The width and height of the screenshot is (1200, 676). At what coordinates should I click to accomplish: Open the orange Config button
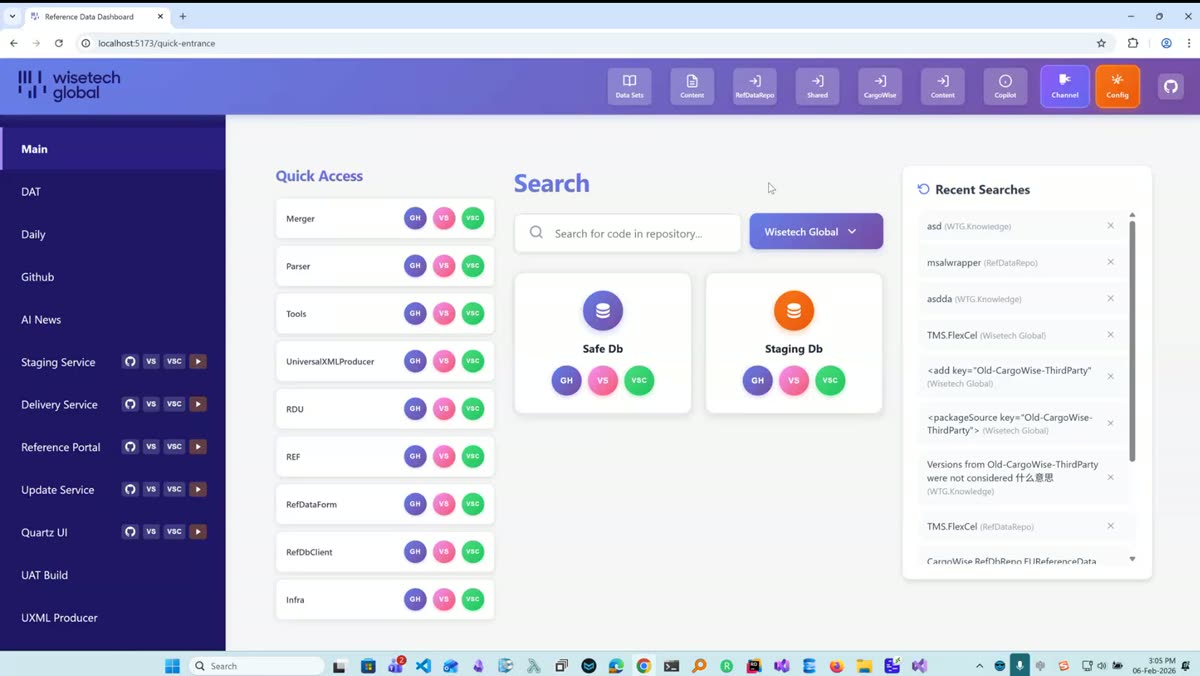[x=1117, y=86]
